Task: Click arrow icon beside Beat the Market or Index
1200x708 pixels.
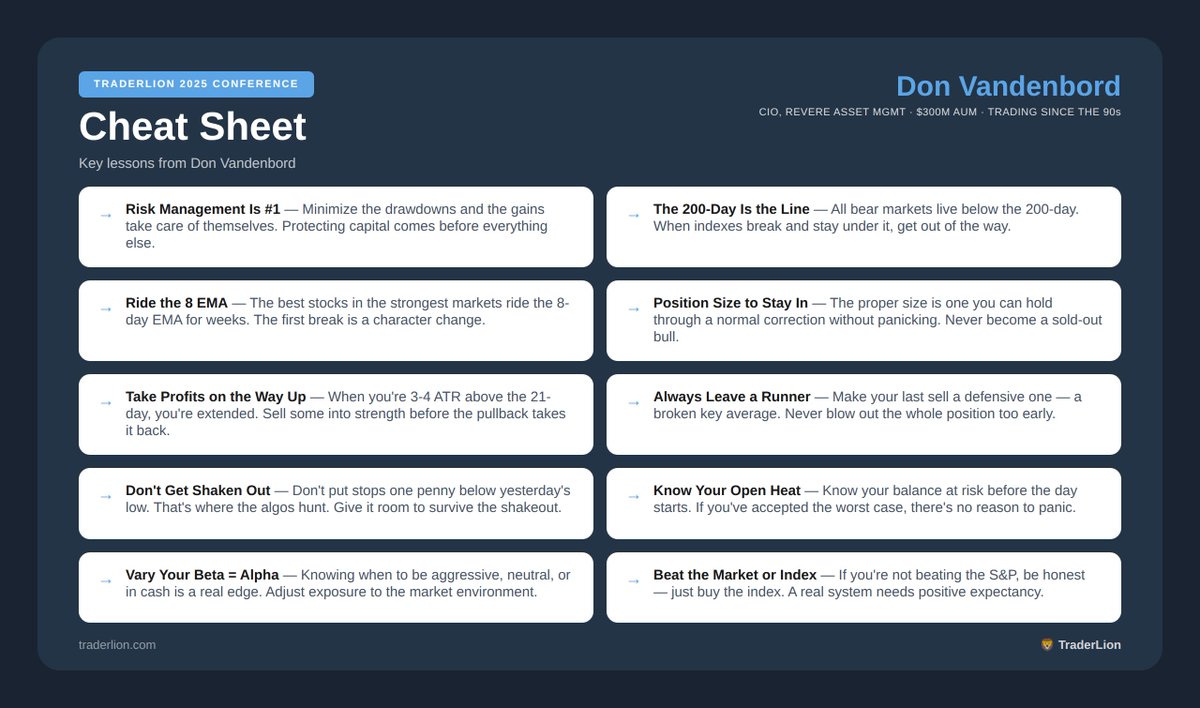Action: [633, 581]
